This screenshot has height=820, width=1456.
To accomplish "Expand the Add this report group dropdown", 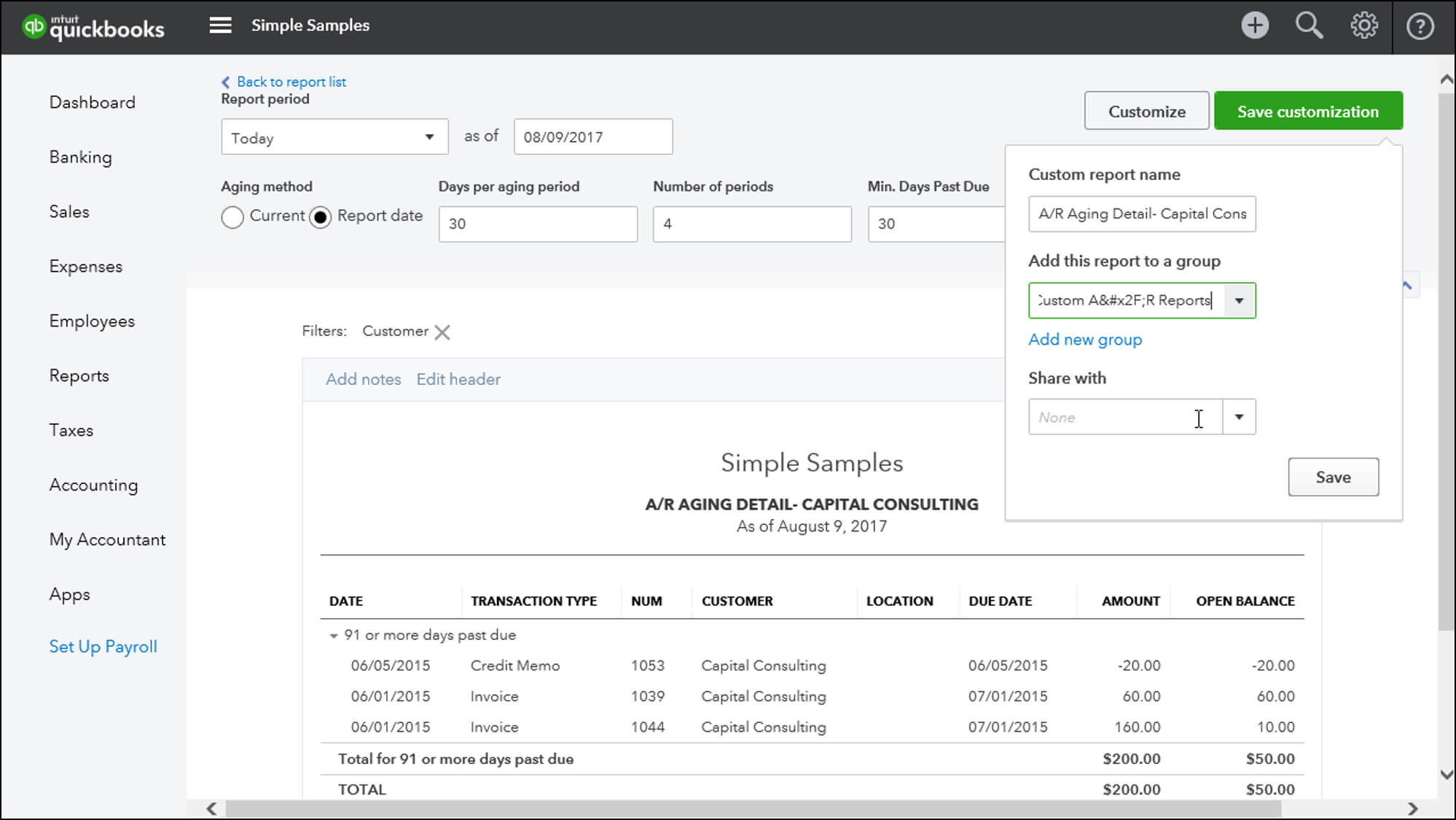I will coord(1239,300).
